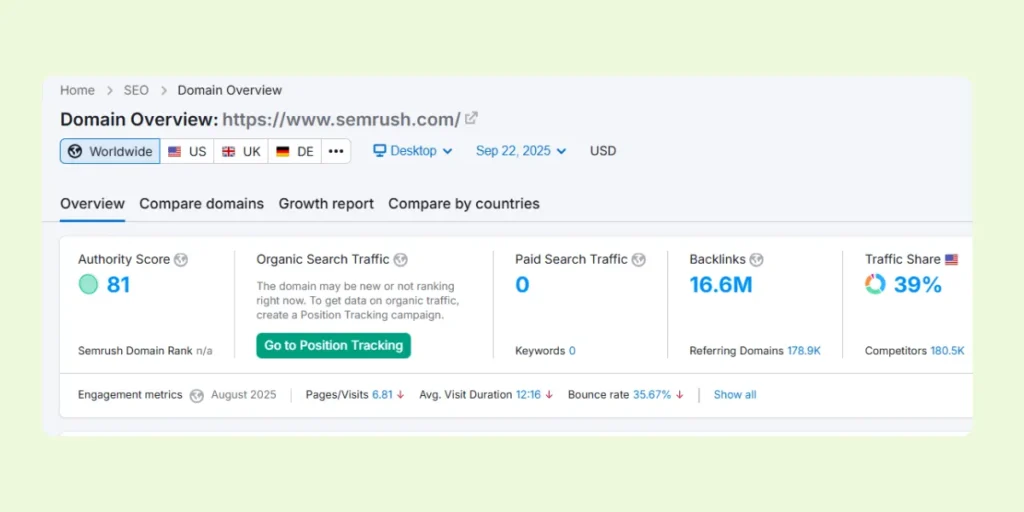Click the Show all engagement metrics link

[735, 395]
